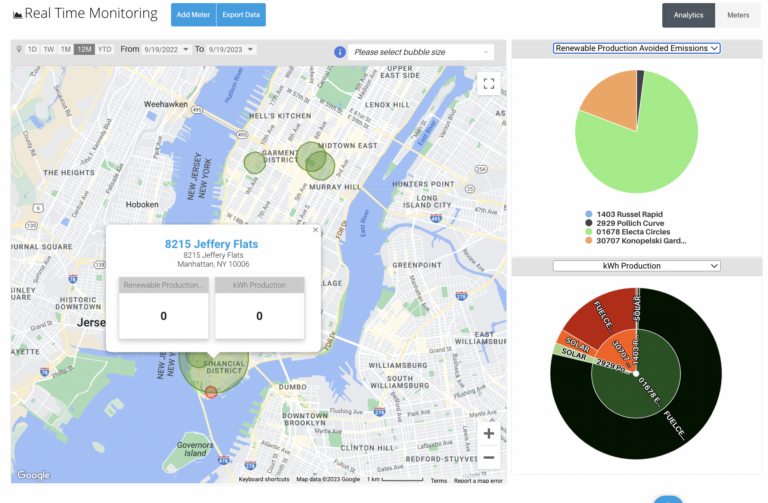Open Renewable Production Avoided Emissions dropdown
The height and width of the screenshot is (503, 768).
(x=636, y=48)
